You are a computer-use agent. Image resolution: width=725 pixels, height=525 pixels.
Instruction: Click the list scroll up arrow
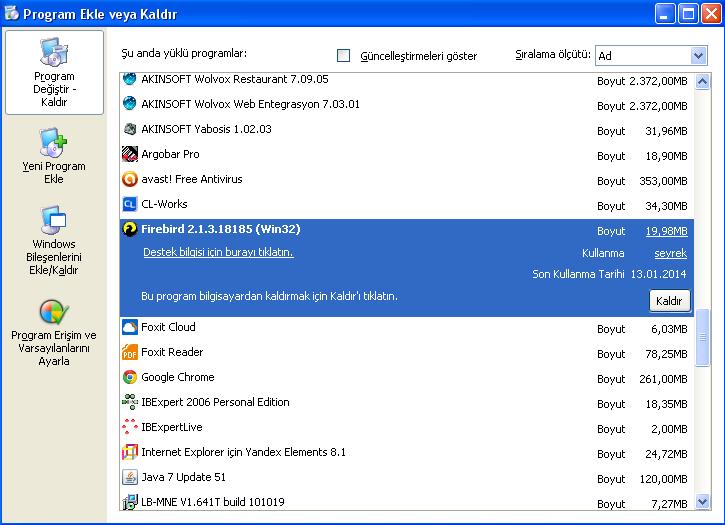(x=702, y=82)
